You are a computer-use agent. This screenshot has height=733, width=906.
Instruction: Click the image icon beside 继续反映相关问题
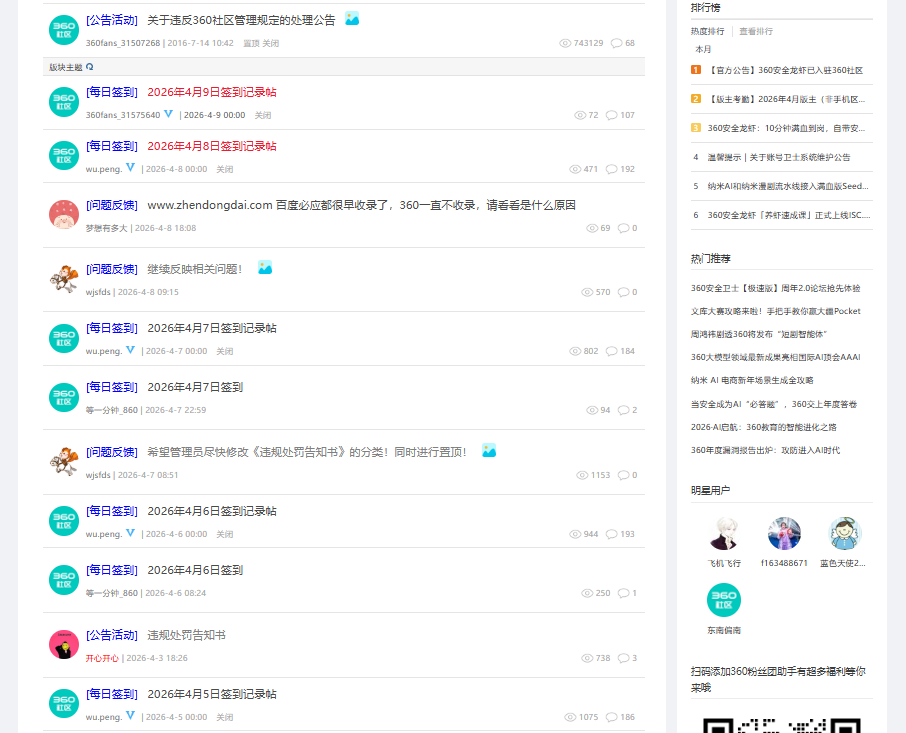coord(265,267)
